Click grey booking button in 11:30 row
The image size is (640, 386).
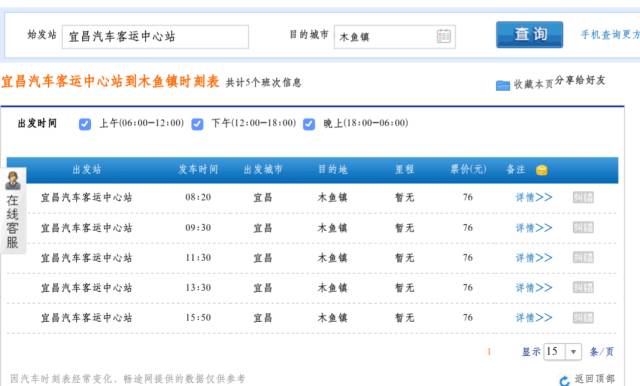point(583,257)
